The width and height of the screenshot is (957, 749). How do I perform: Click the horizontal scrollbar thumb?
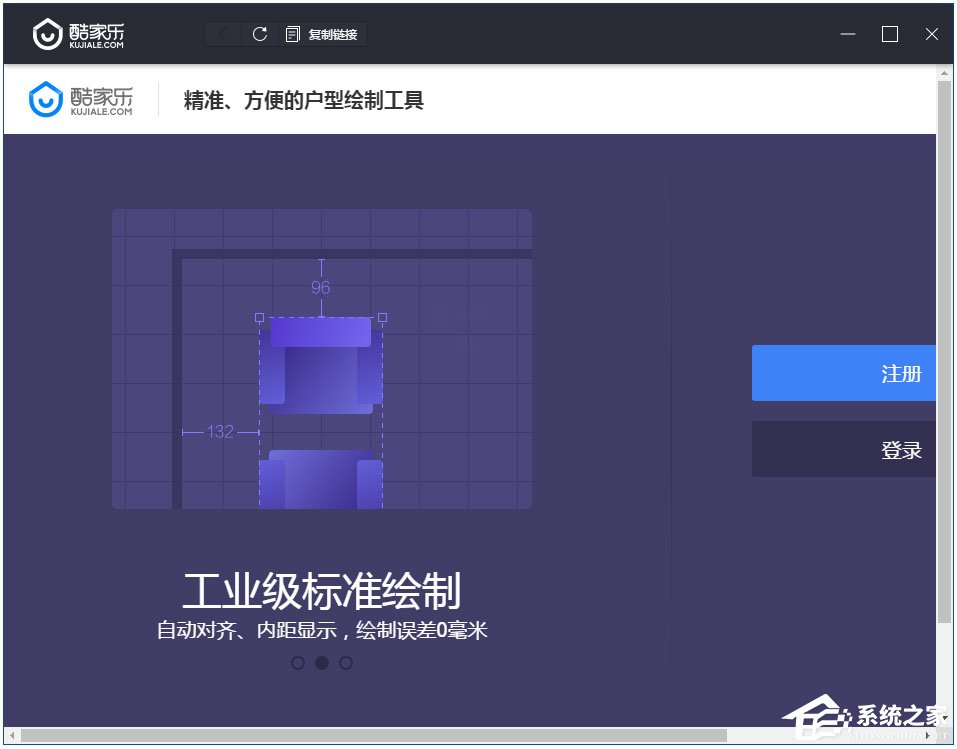[x=370, y=736]
